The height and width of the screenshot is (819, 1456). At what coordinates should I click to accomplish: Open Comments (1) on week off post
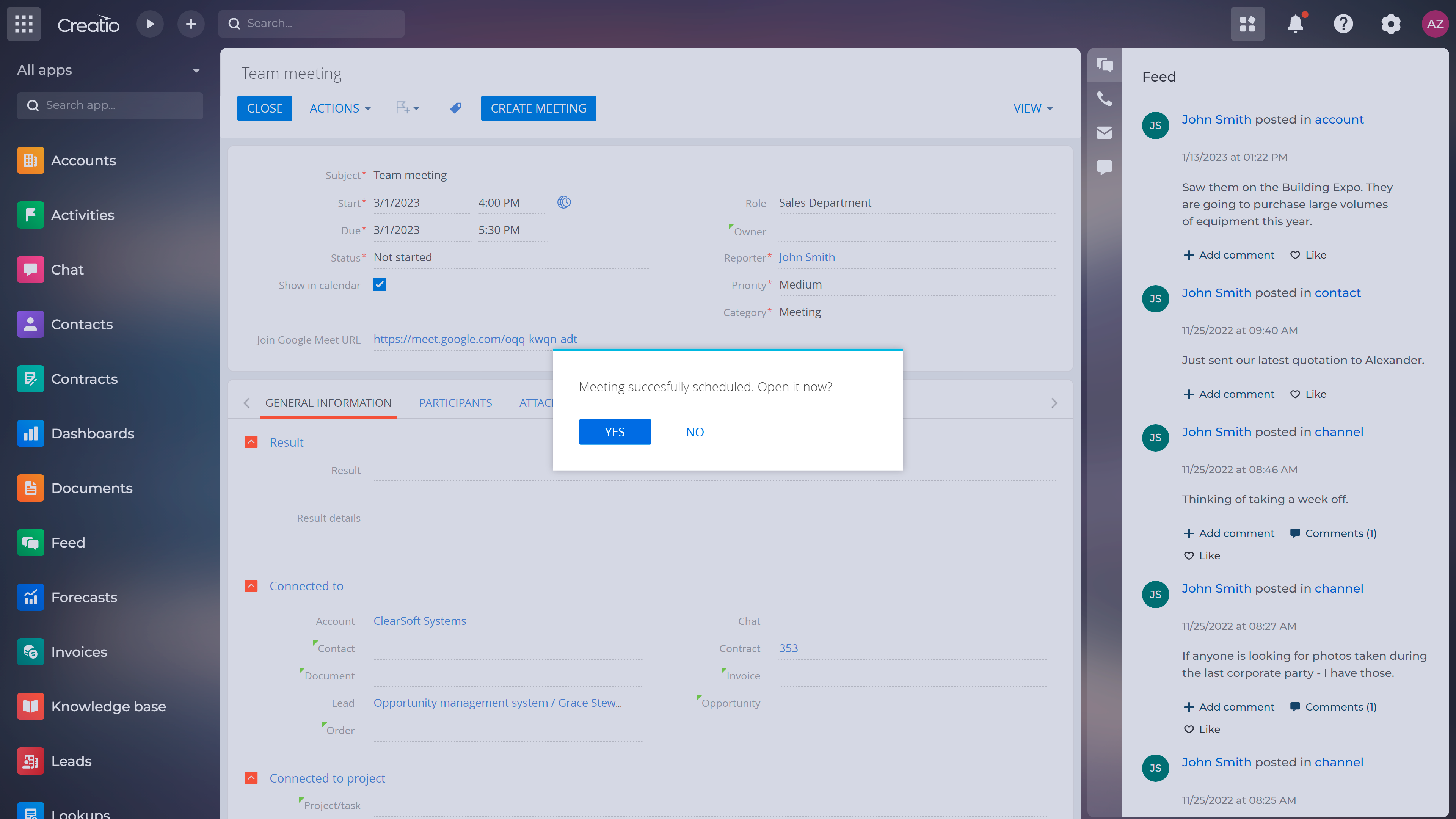tap(1334, 533)
